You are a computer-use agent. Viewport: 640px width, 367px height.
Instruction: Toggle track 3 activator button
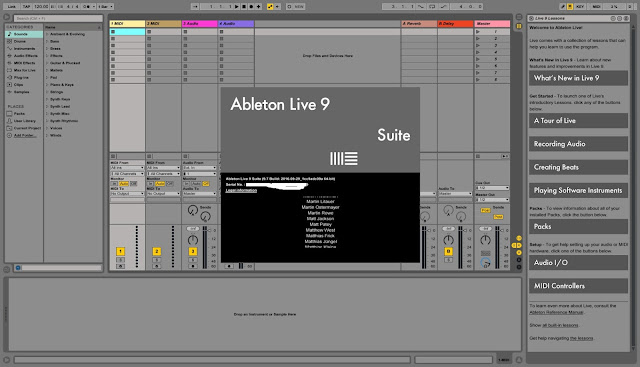coord(193,251)
